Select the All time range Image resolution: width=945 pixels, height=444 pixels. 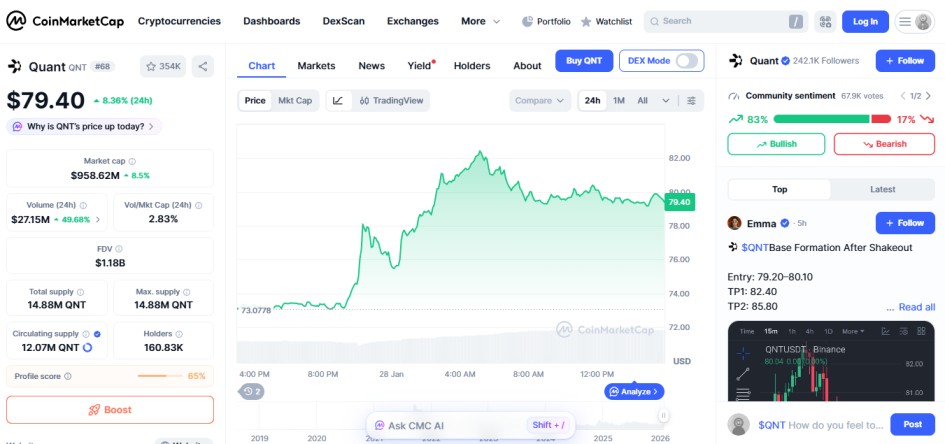click(x=642, y=101)
